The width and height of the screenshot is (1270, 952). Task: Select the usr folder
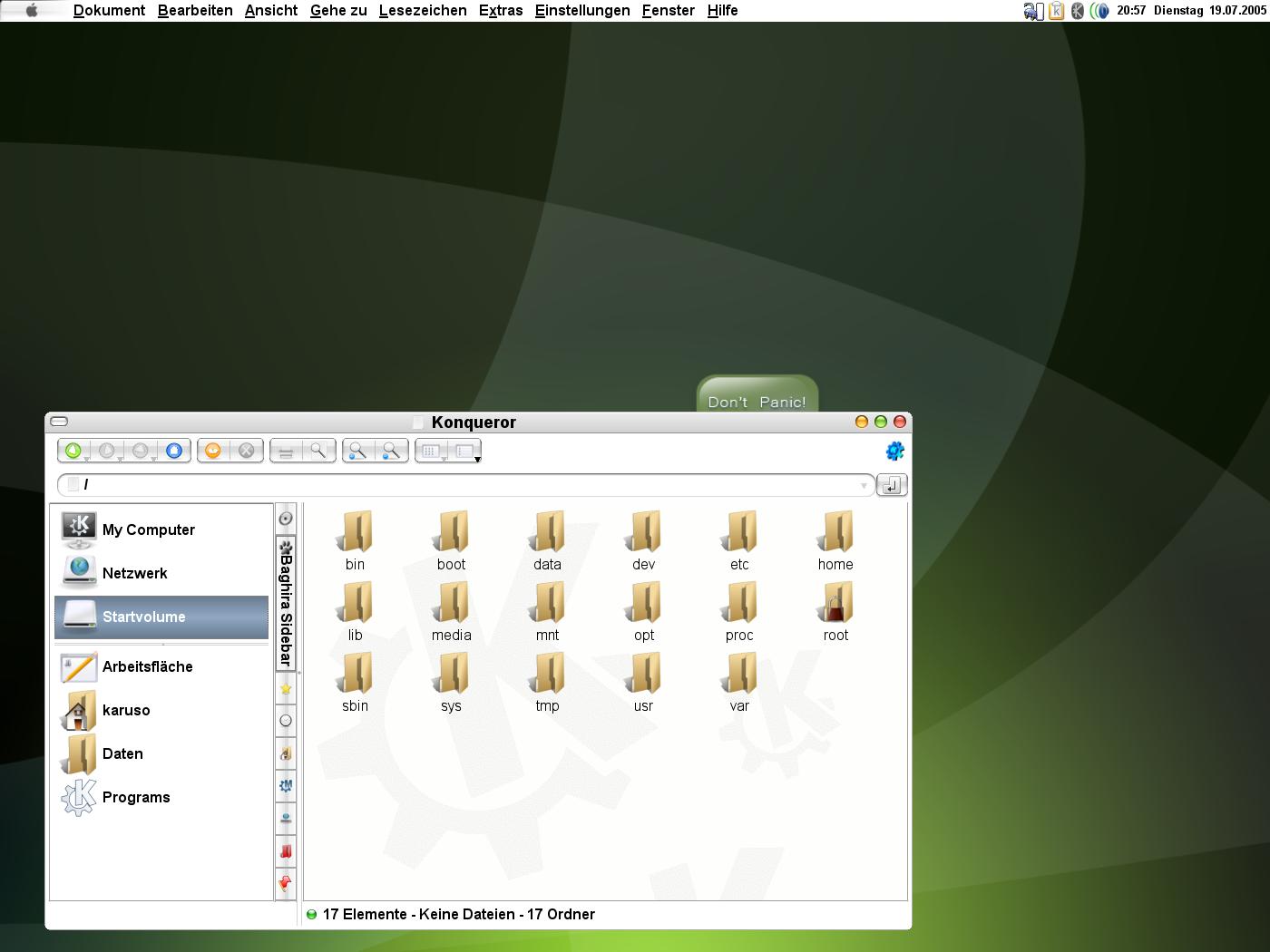[x=643, y=682]
